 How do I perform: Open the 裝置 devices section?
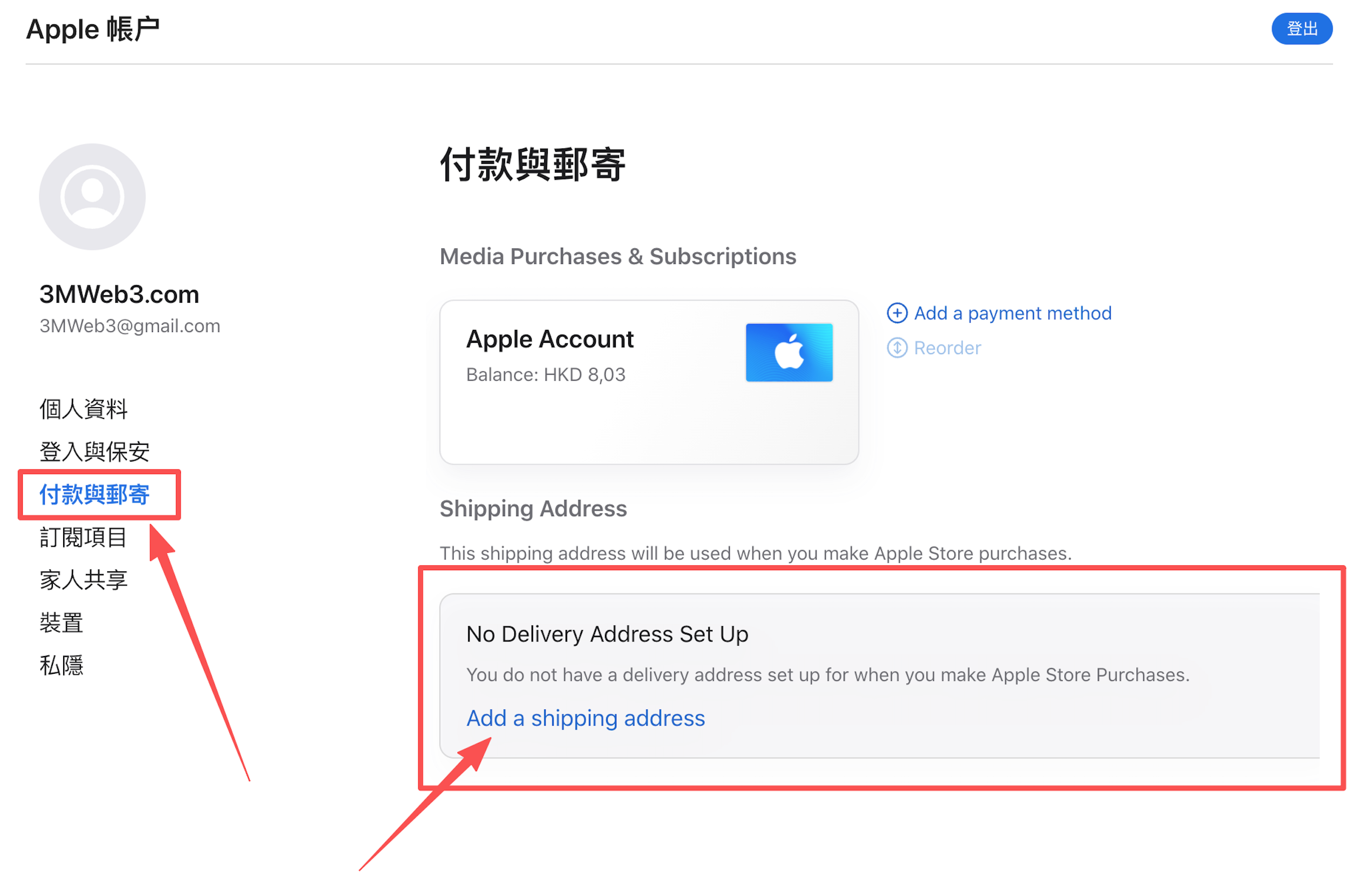(62, 623)
